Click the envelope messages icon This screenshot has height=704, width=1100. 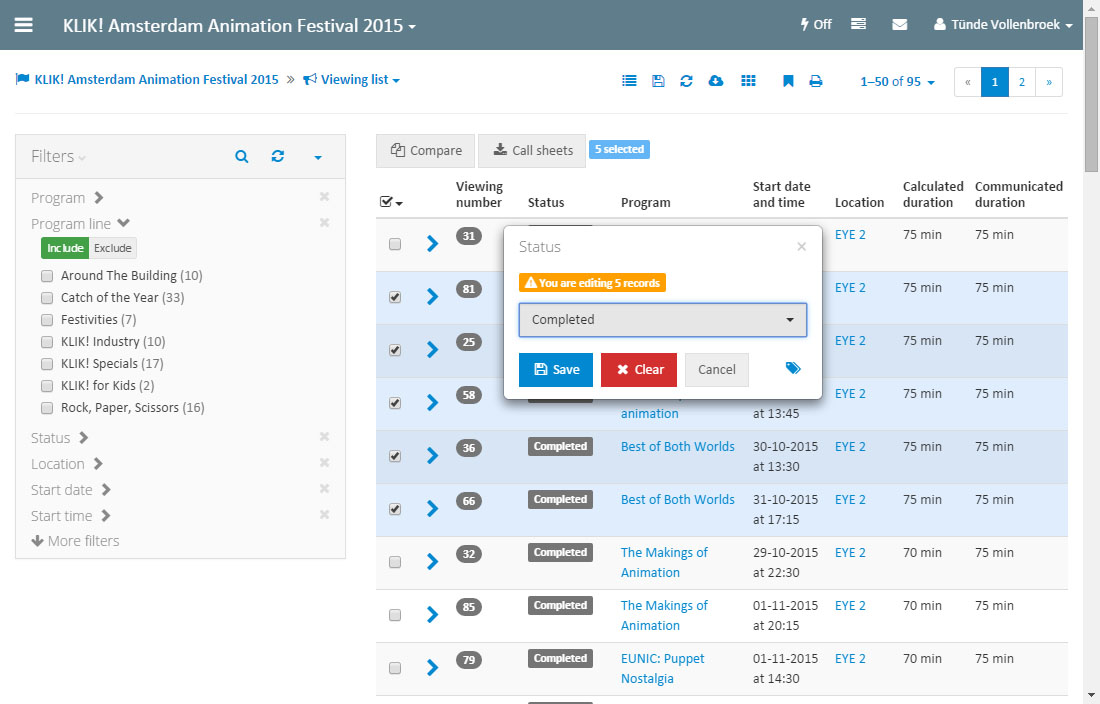899,25
